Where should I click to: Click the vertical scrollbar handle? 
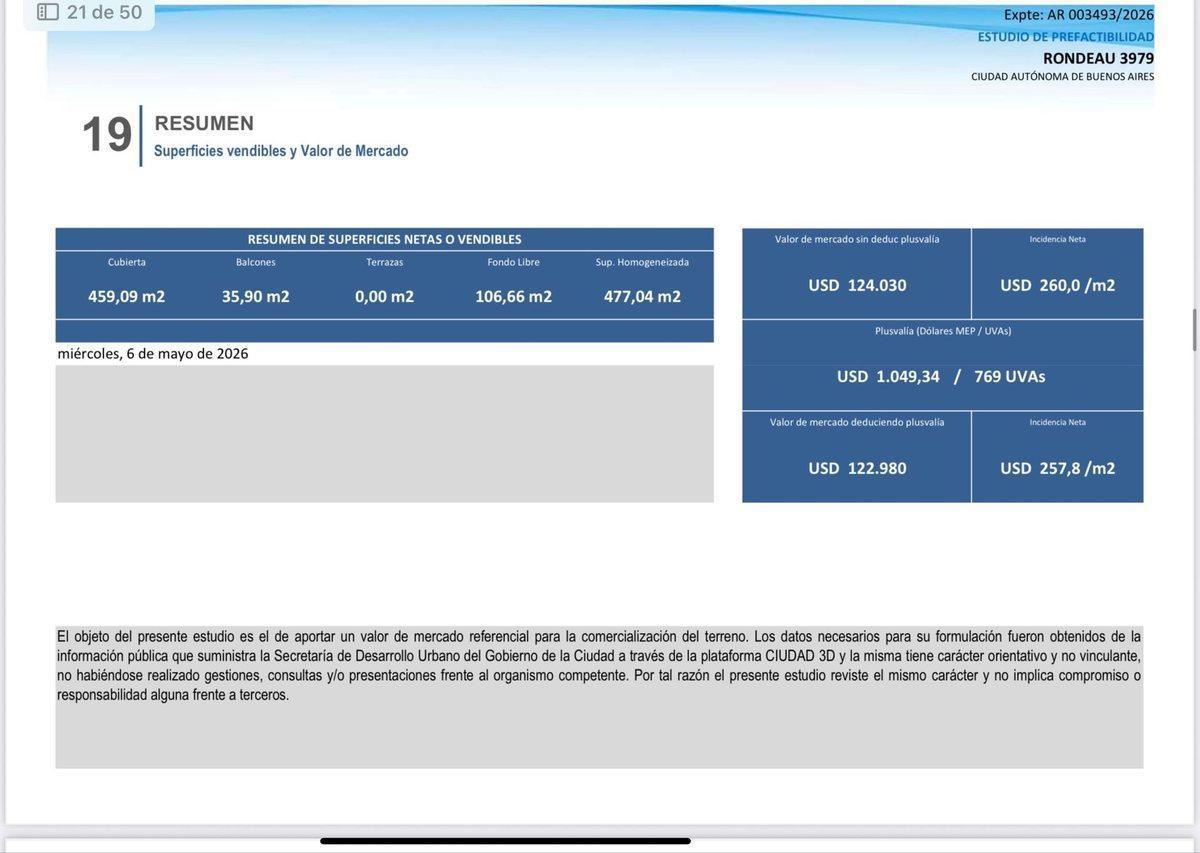(1195, 330)
